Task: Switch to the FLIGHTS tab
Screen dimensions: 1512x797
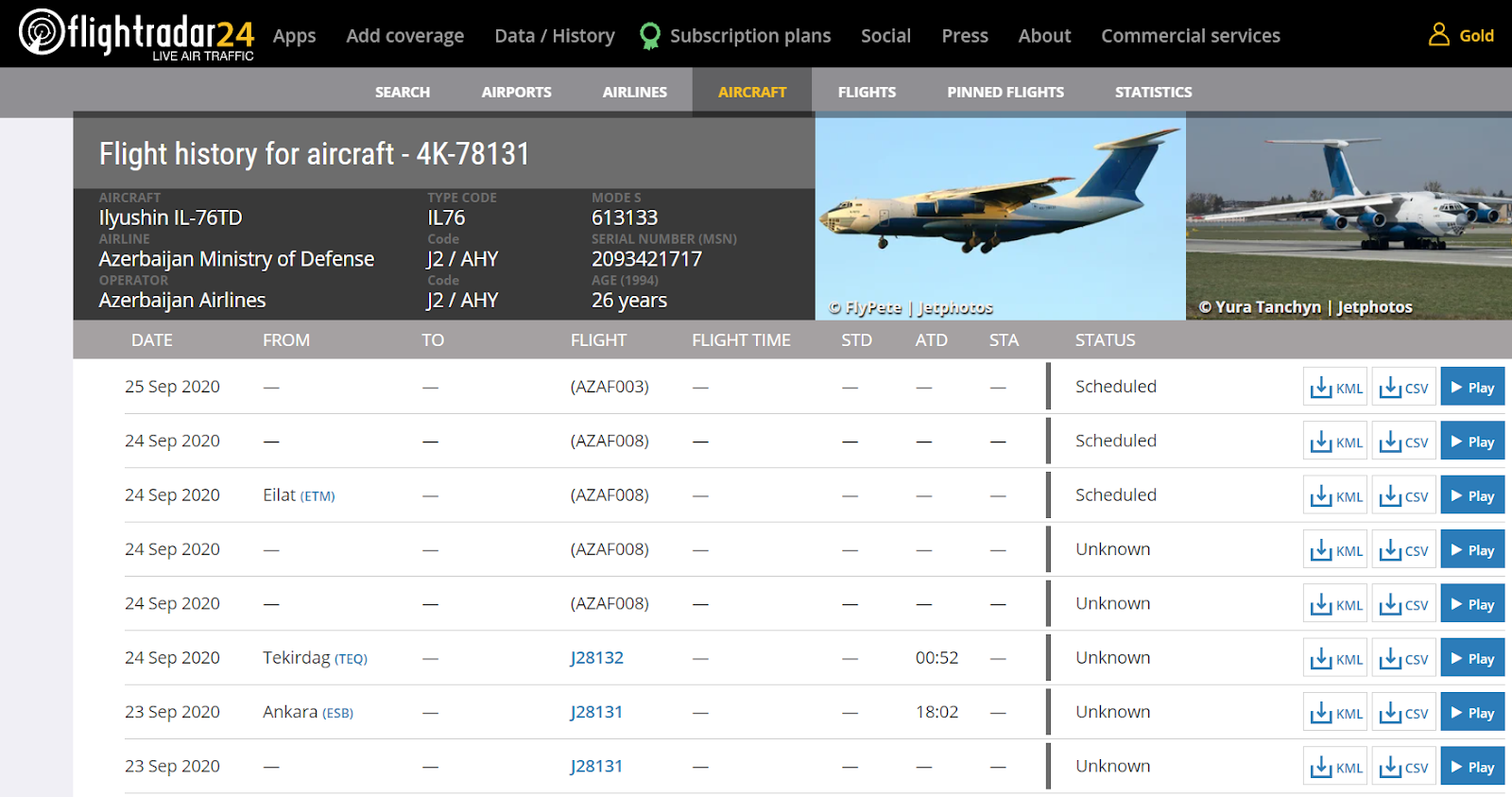Action: tap(867, 92)
